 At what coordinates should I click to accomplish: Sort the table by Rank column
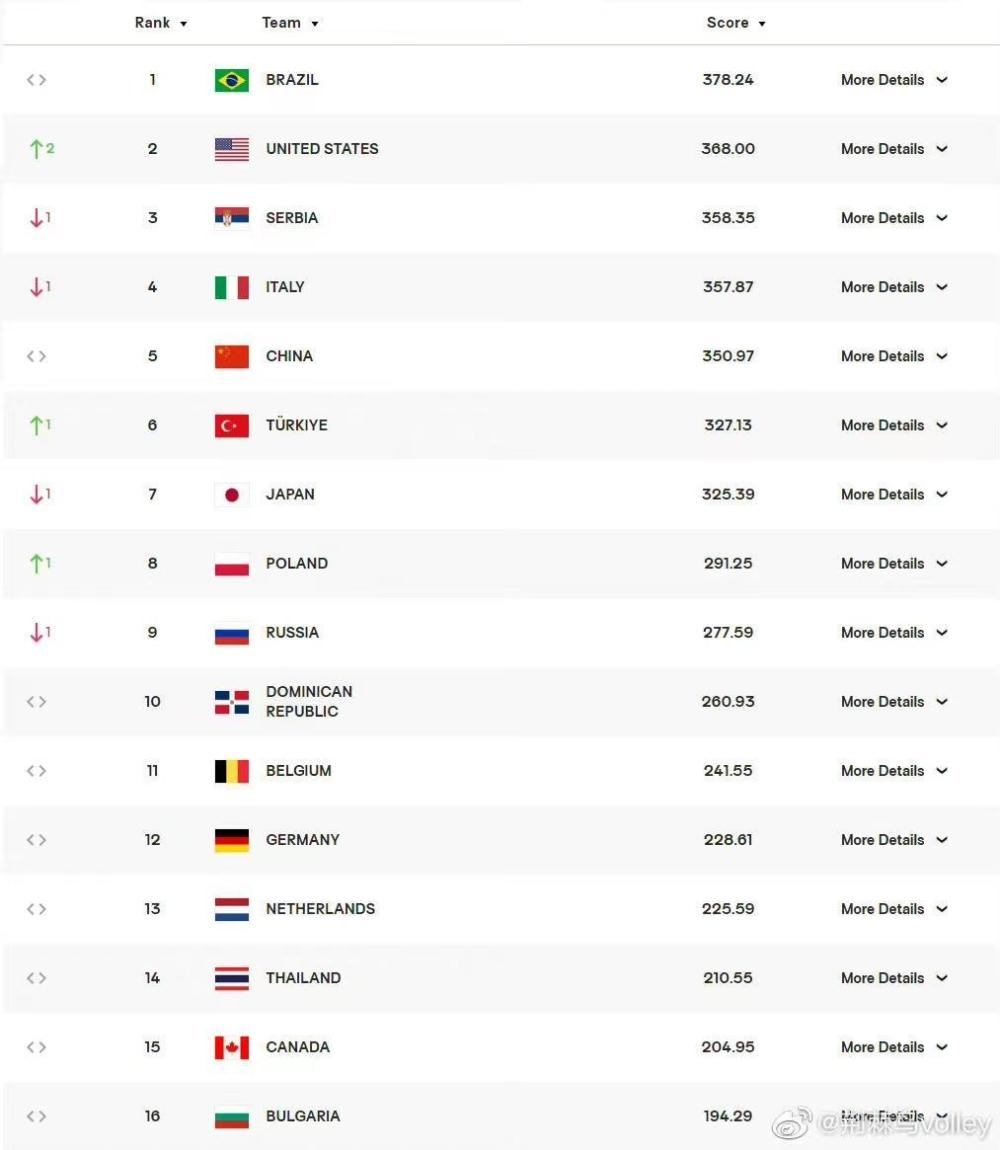pyautogui.click(x=161, y=23)
